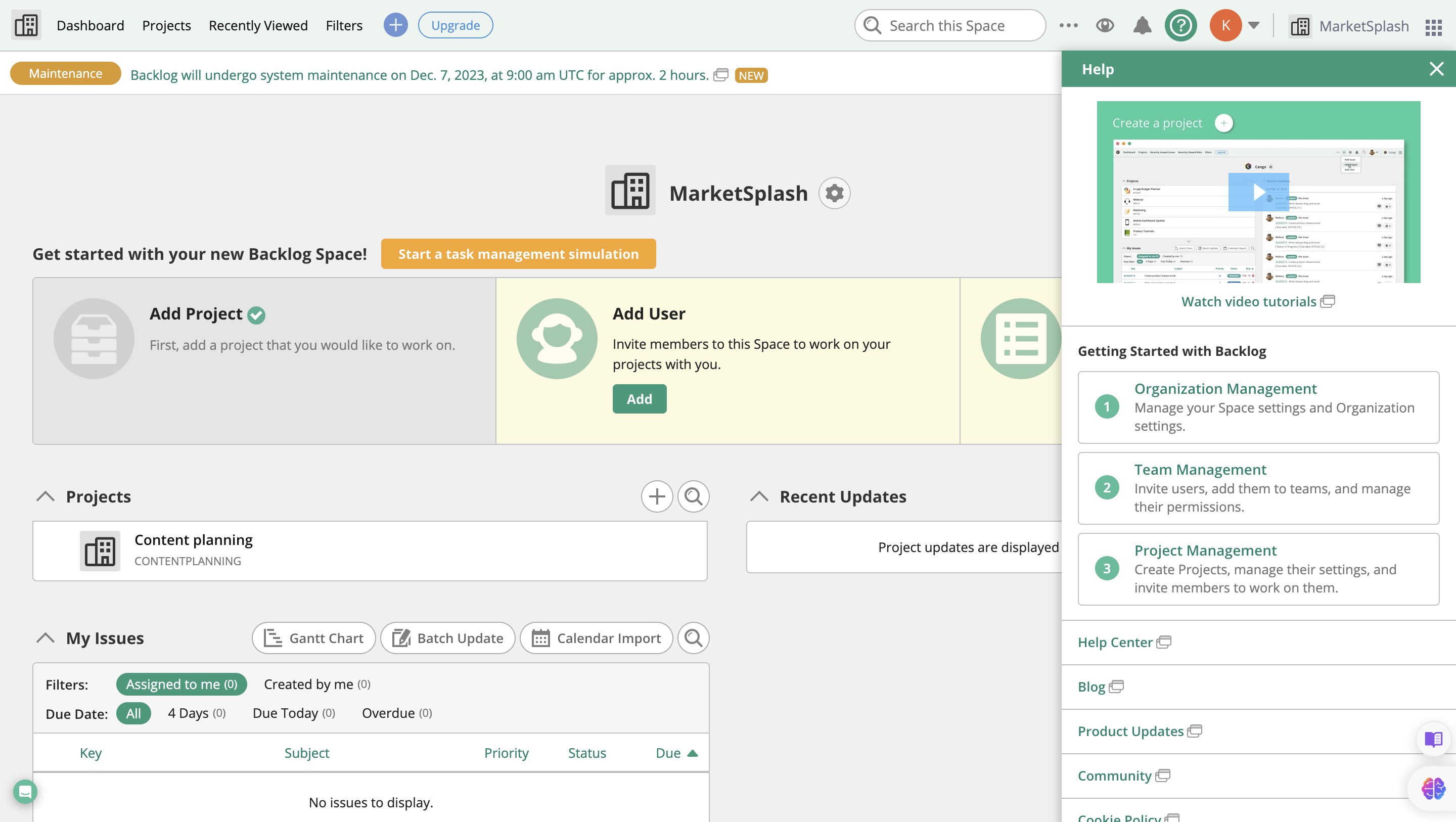Screen dimensions: 1456x822
Task: Search projects with the magnifier icon
Action: (x=693, y=496)
